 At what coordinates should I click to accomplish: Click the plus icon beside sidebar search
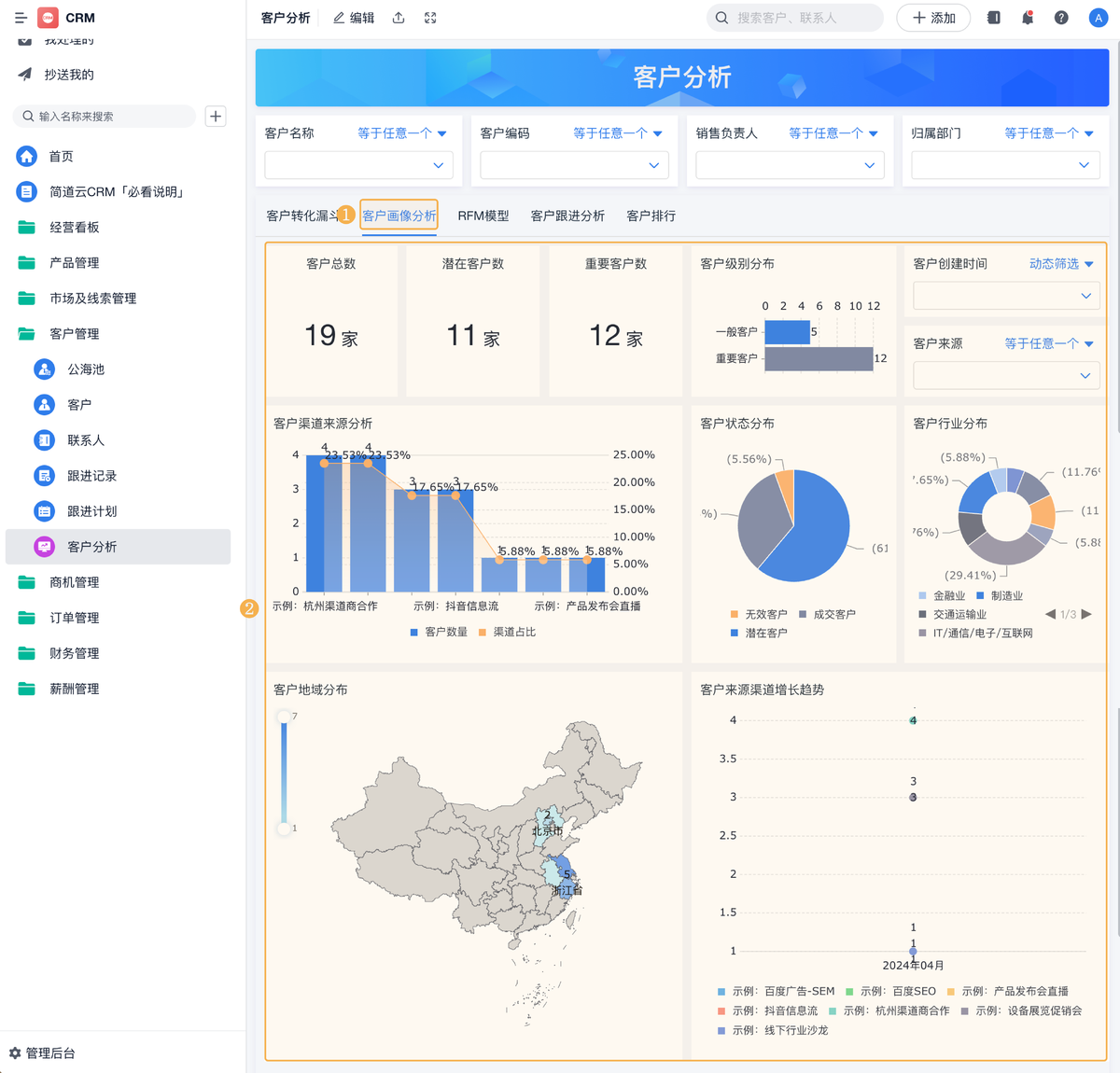point(216,117)
